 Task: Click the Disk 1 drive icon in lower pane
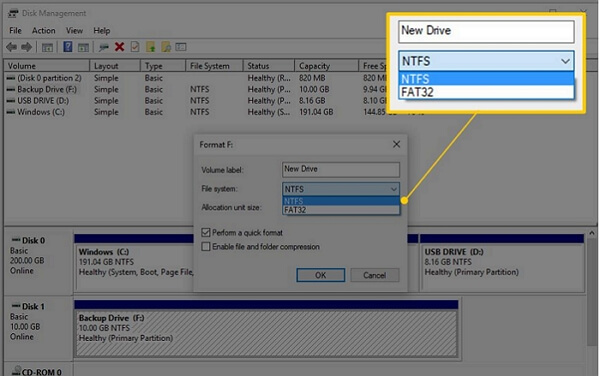click(x=16, y=306)
